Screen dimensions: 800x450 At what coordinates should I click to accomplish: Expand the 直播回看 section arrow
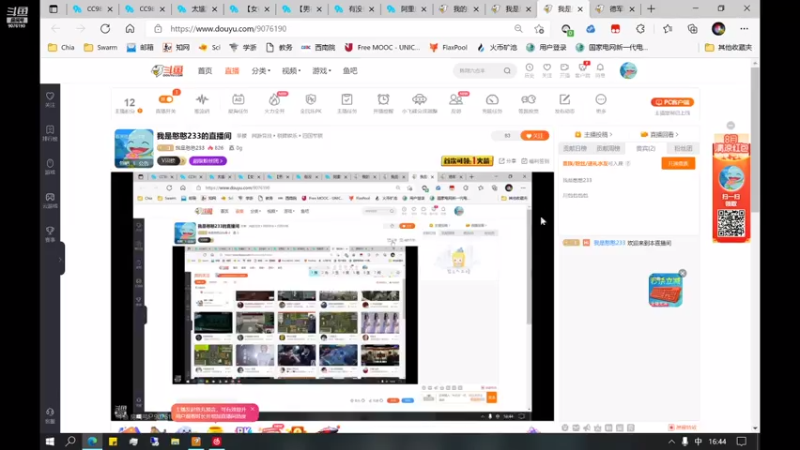(677, 135)
